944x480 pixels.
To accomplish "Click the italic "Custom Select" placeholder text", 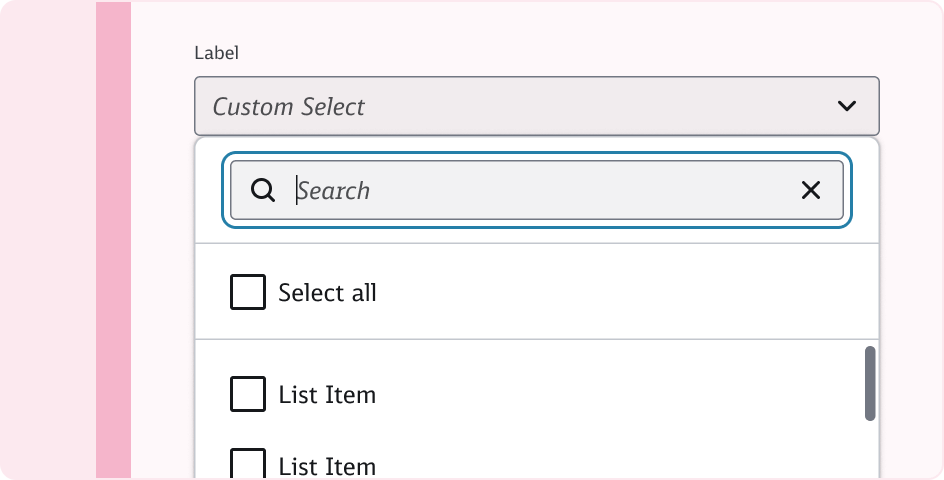I will 289,106.
